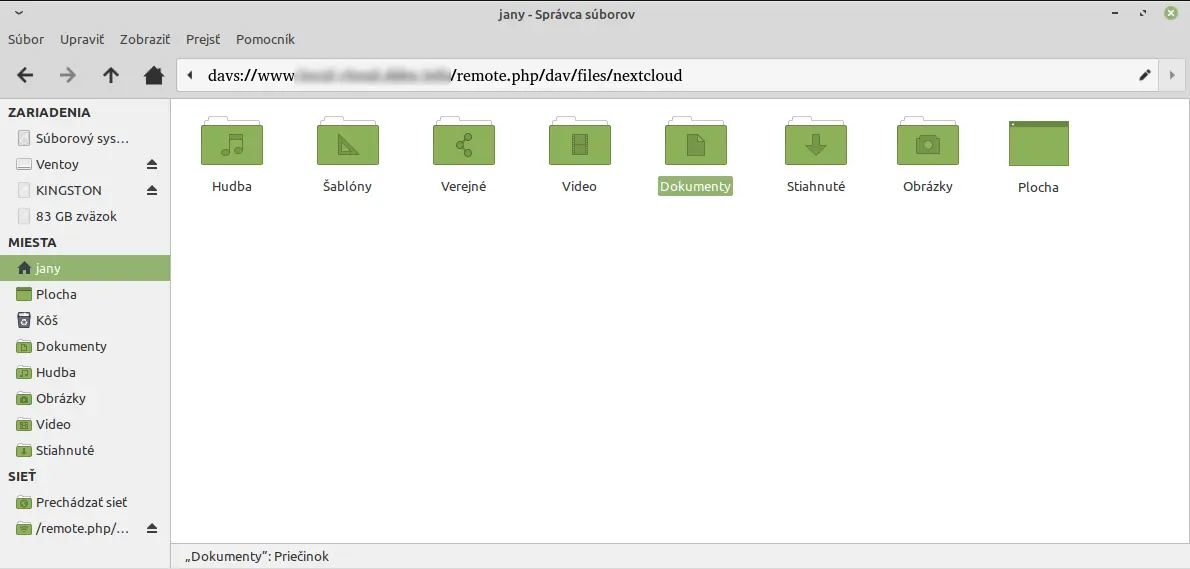Eject the Ventoy drive
Screen dimensions: 1190x569
coord(152,165)
